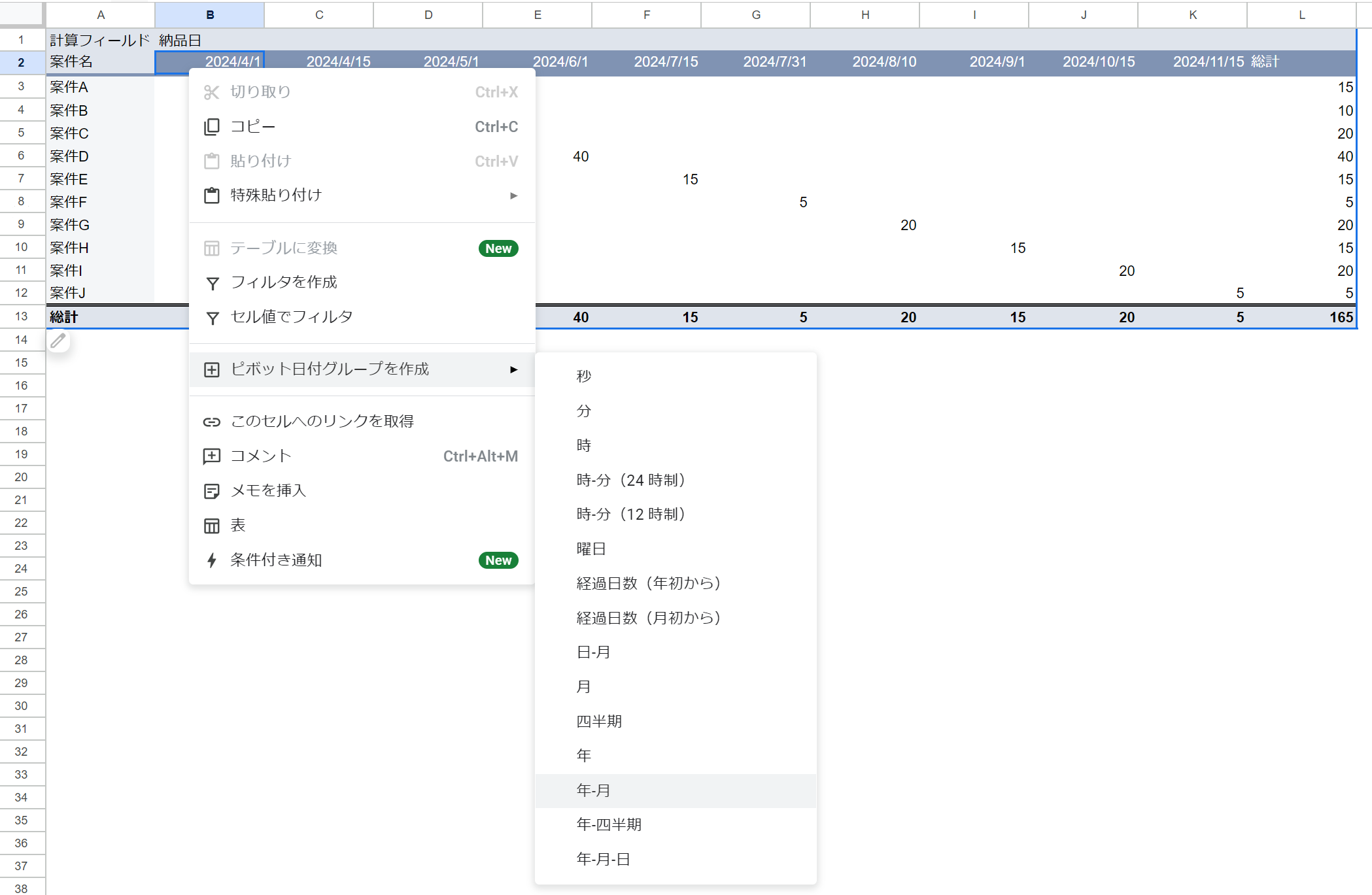The image size is (1372, 895).
Task: Click the get cell link chain icon
Action: (211, 422)
